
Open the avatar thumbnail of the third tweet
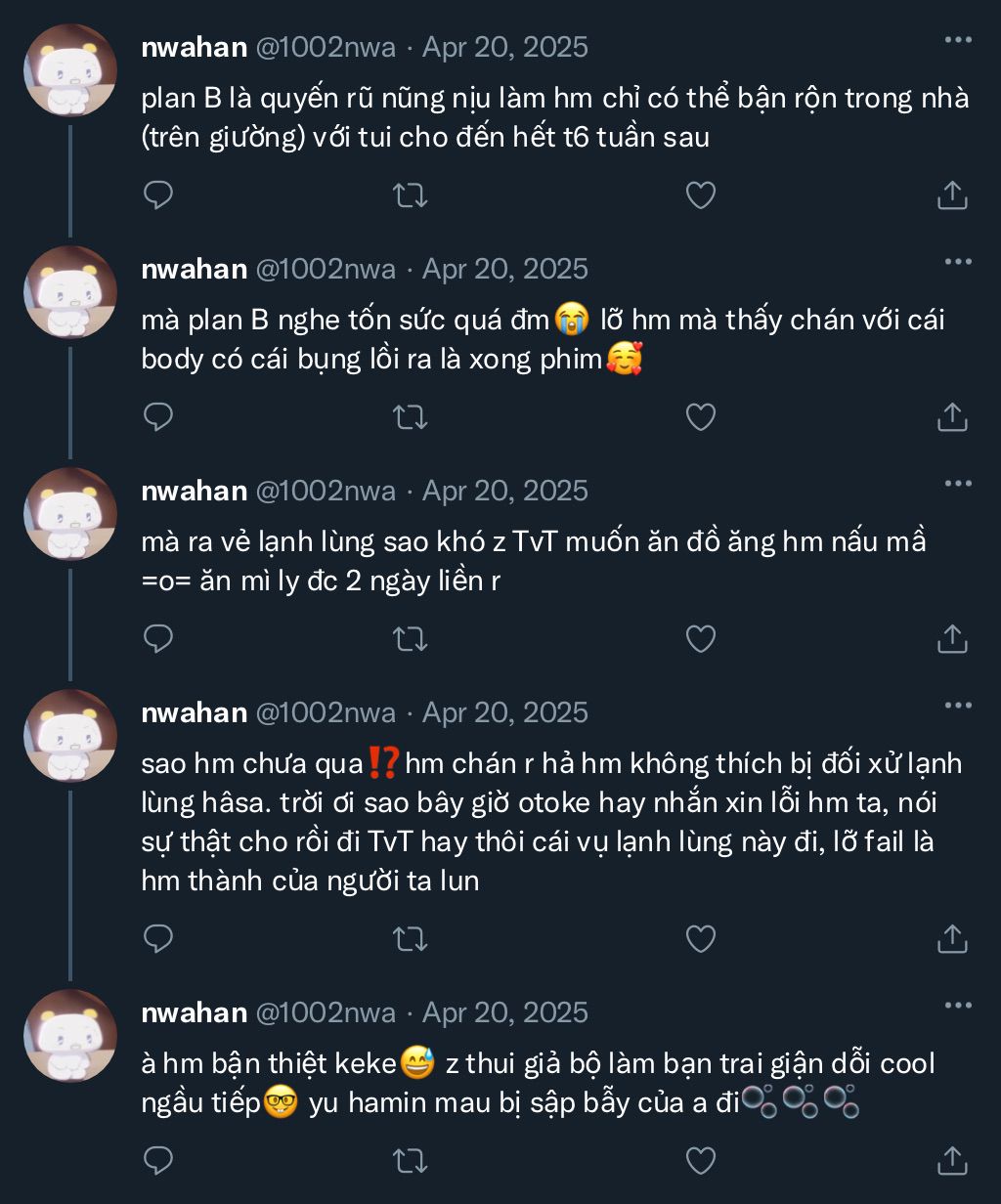pyautogui.click(x=70, y=514)
